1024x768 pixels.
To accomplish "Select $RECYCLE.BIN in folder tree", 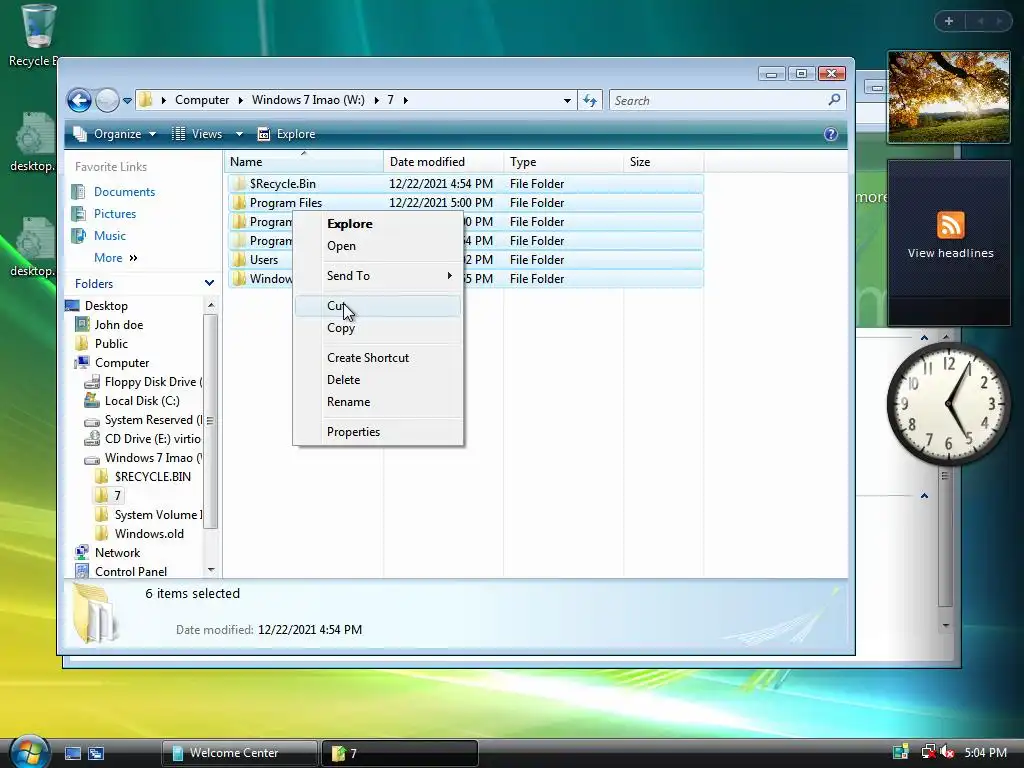I will [x=153, y=477].
